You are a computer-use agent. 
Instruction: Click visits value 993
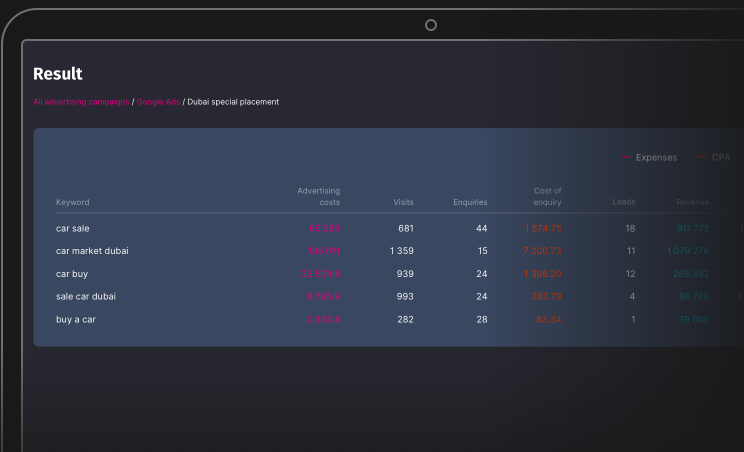pyautogui.click(x=405, y=296)
